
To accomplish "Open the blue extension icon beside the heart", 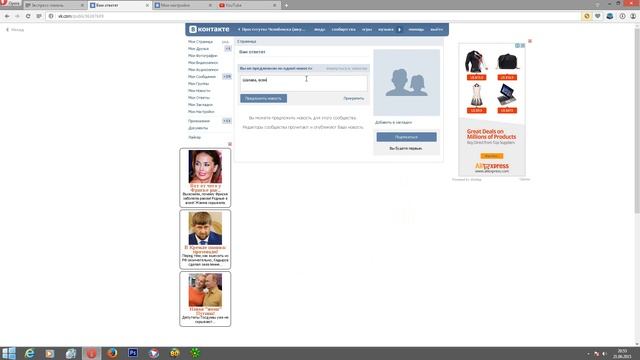I will click(610, 16).
